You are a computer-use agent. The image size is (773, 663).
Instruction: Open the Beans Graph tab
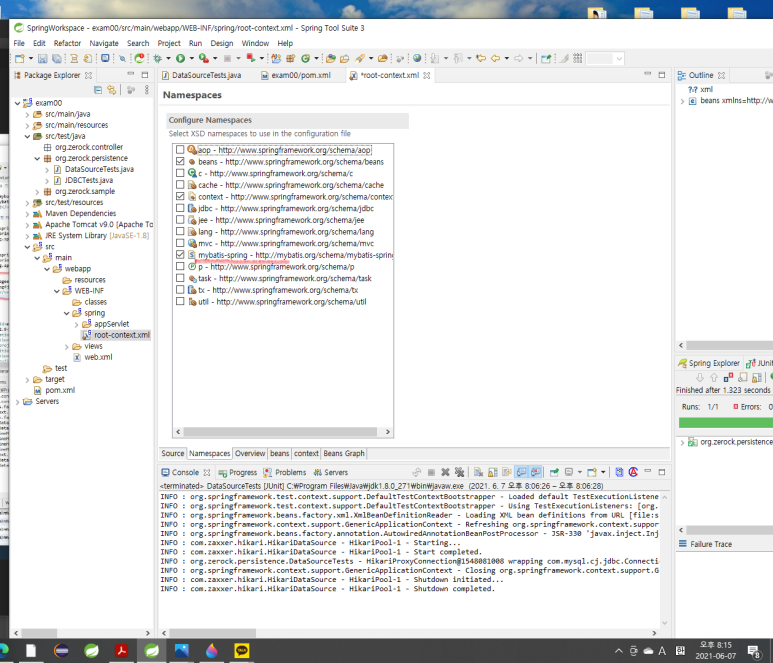(x=344, y=454)
